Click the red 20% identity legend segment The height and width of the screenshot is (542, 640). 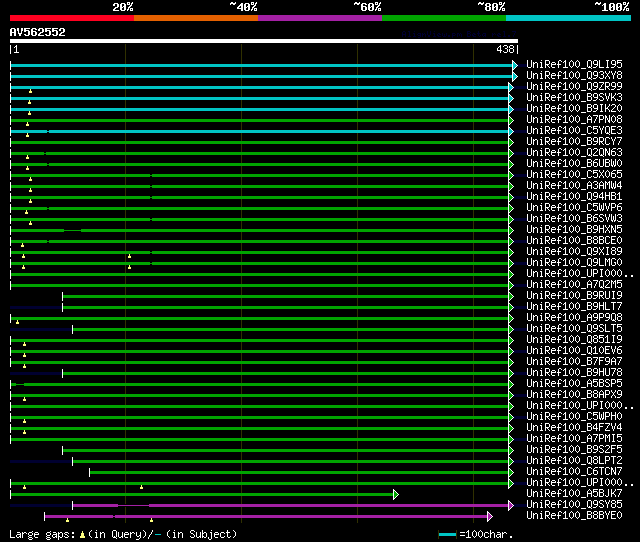tap(71, 18)
